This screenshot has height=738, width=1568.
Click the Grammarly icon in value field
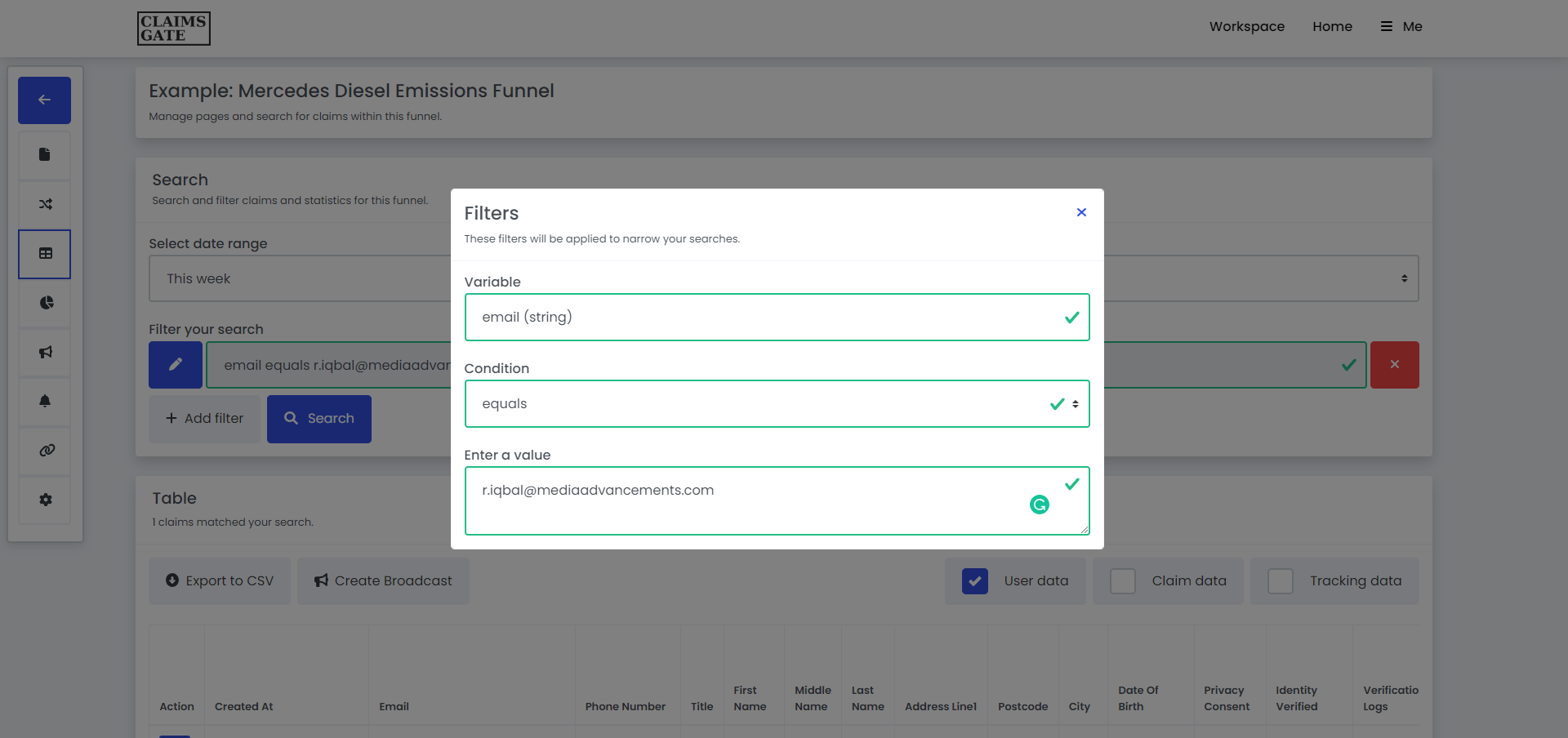(1039, 505)
